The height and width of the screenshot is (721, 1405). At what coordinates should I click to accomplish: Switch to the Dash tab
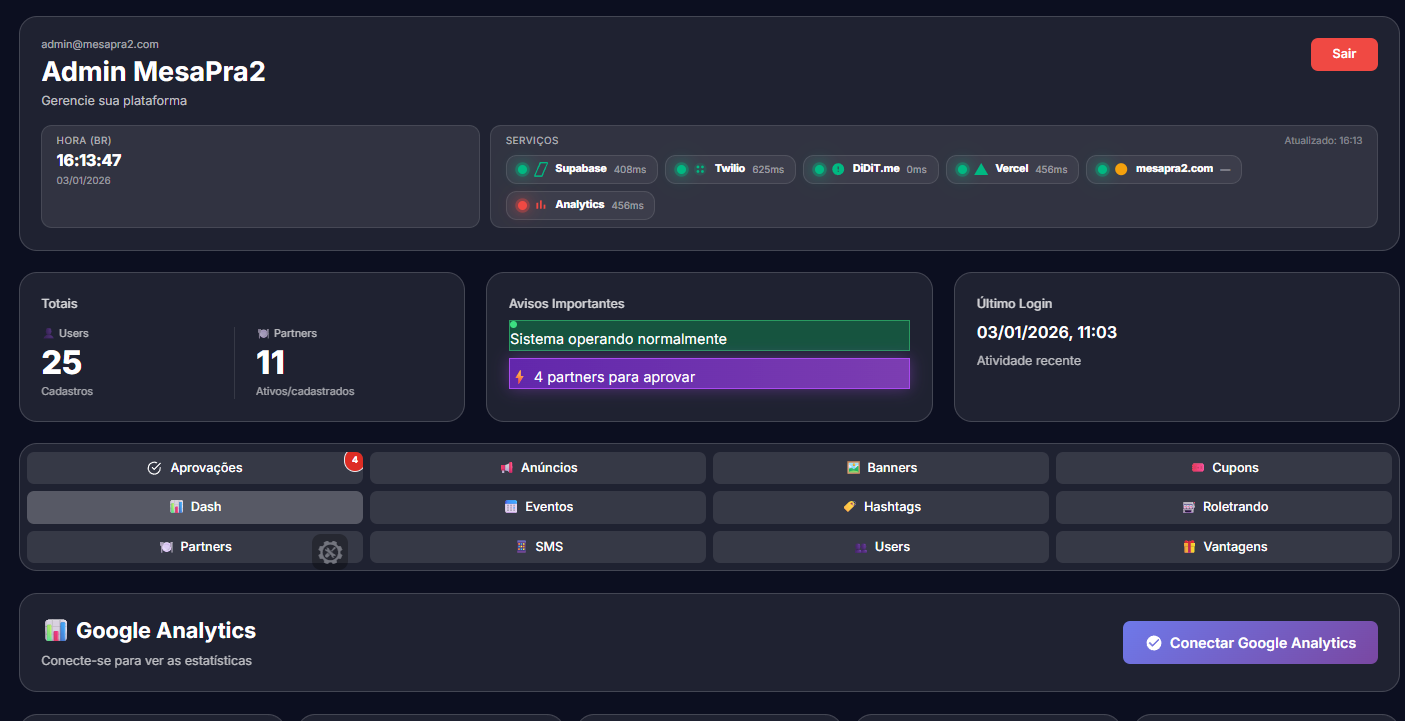coord(195,507)
